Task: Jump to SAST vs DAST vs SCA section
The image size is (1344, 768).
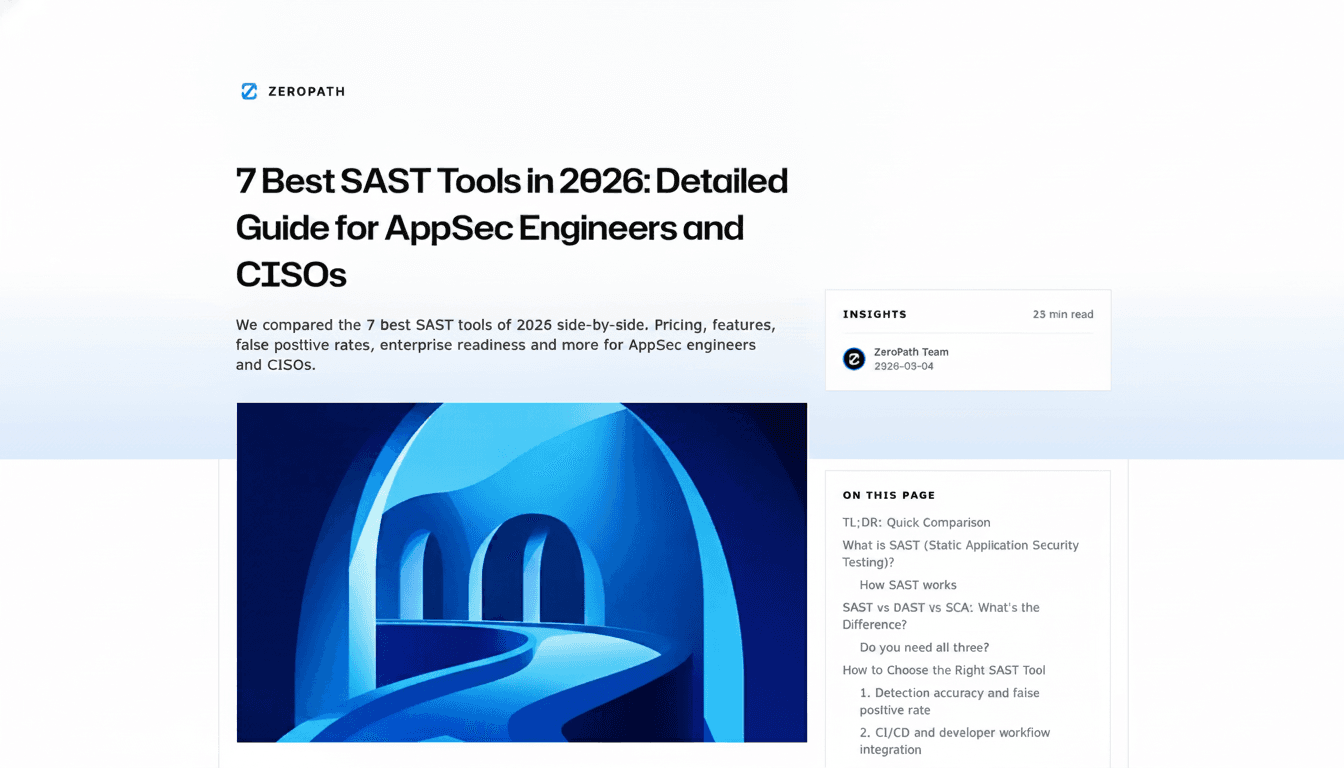Action: pos(941,616)
